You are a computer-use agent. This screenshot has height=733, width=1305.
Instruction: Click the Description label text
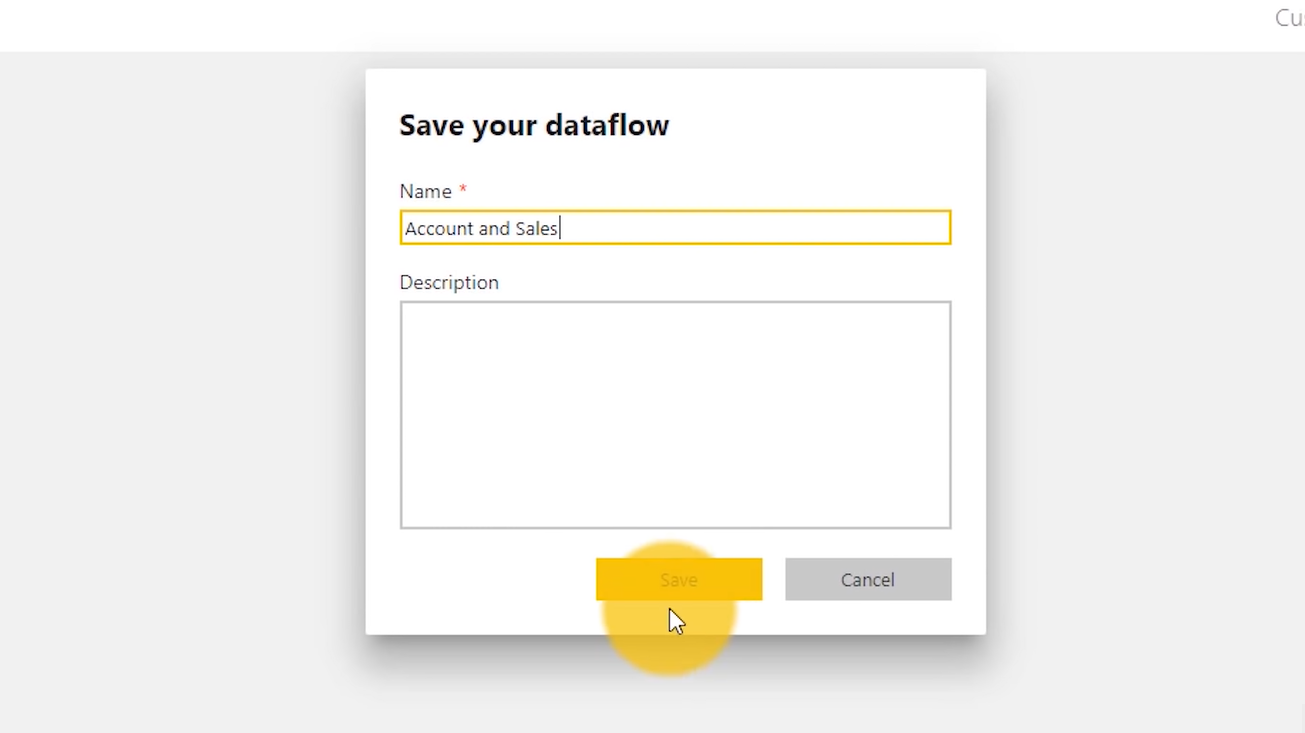tap(449, 282)
